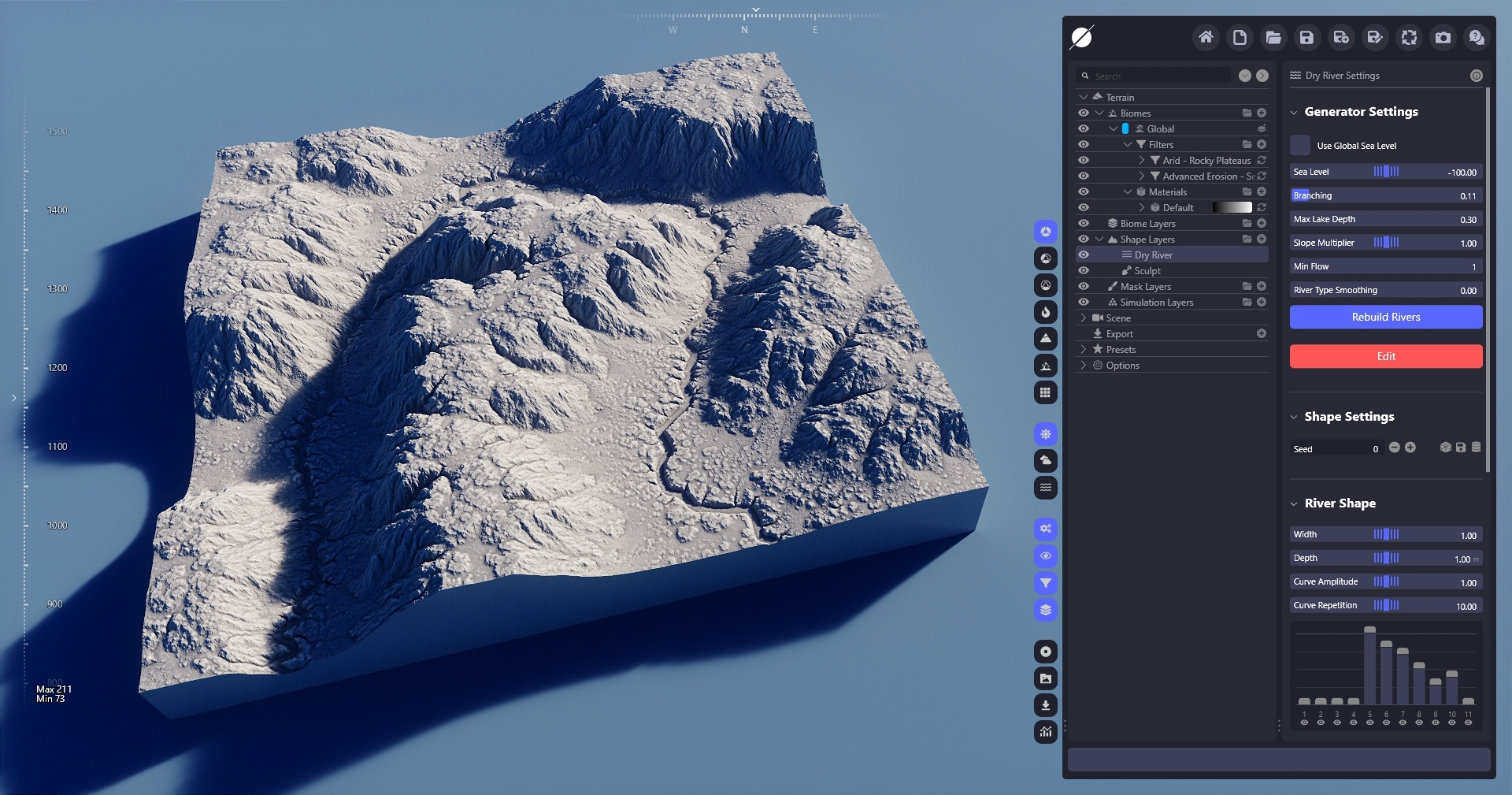The width and height of the screenshot is (1512, 795).
Task: Select the Mask Layers item
Action: pyautogui.click(x=1145, y=287)
